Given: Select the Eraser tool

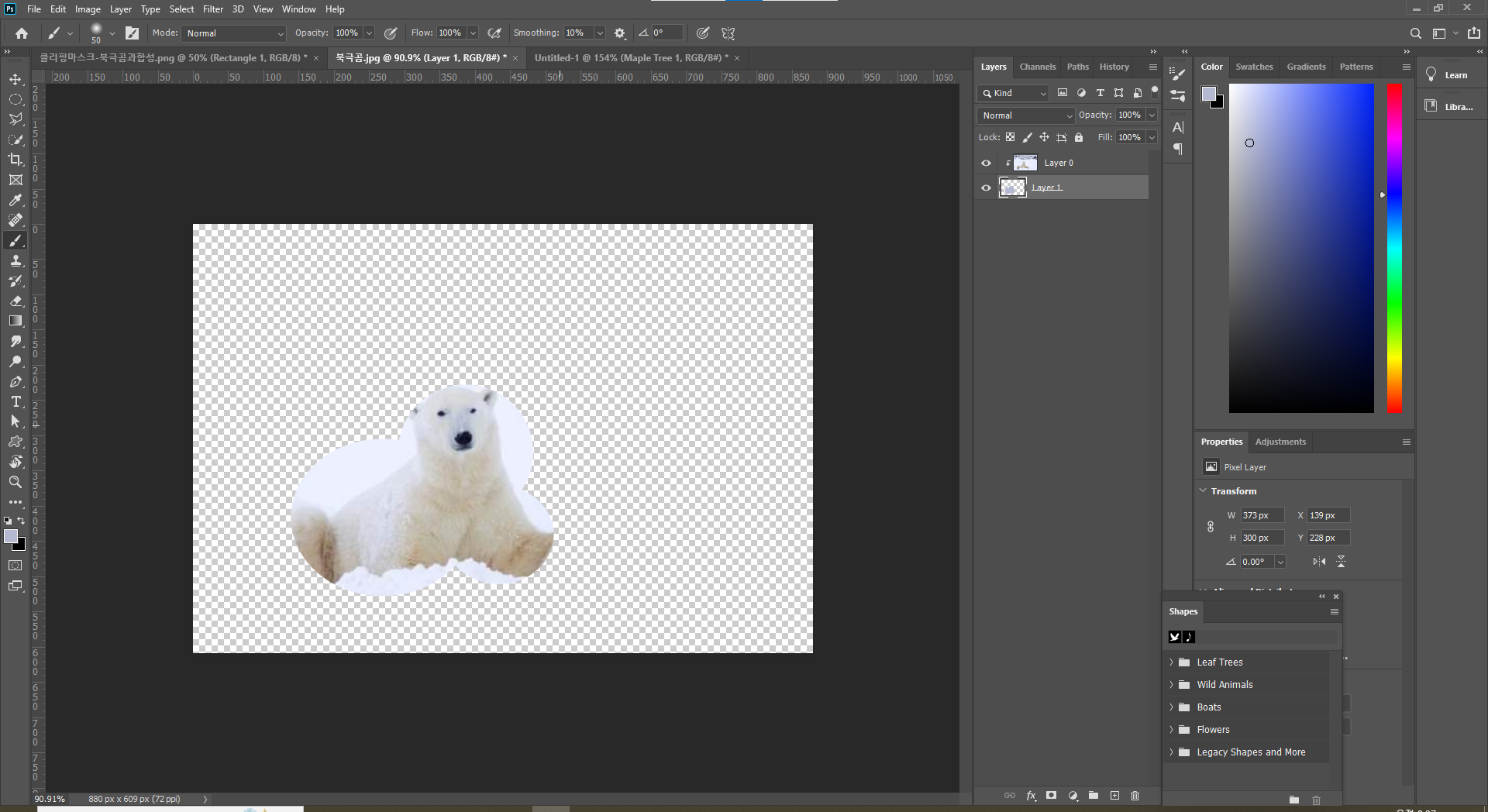Looking at the screenshot, I should point(15,301).
